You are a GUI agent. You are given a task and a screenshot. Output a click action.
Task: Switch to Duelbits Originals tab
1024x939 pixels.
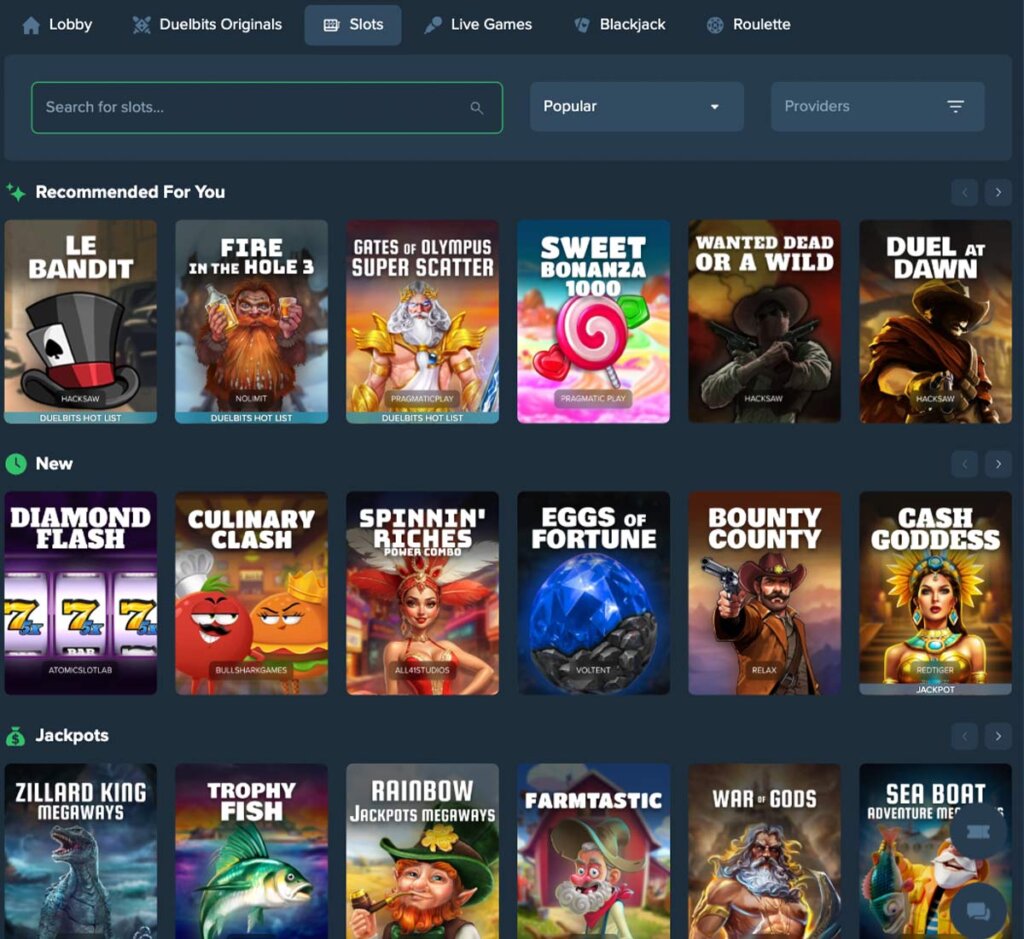(207, 25)
